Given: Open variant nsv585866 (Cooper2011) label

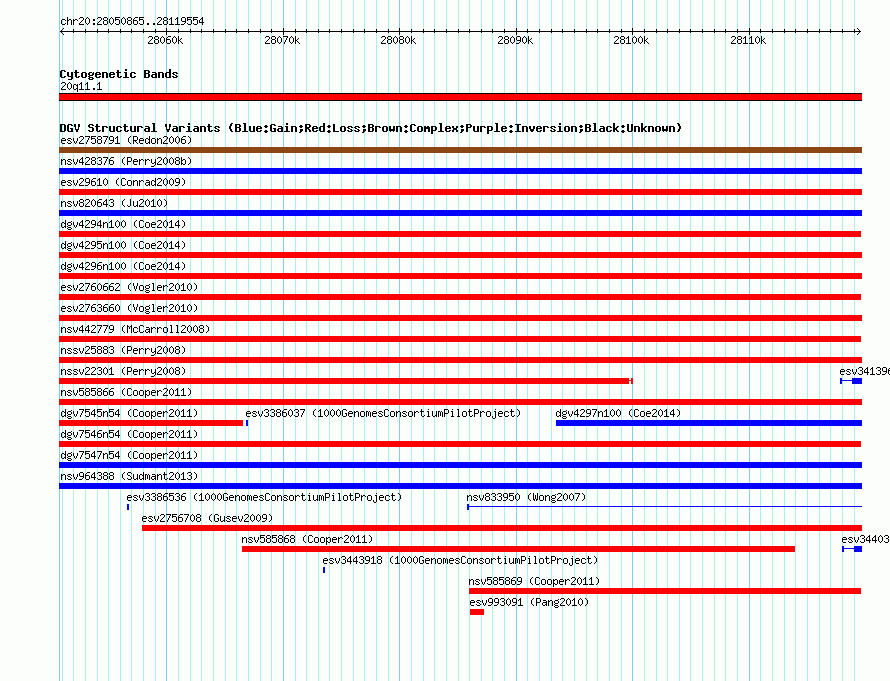Looking at the screenshot, I should point(126,392).
